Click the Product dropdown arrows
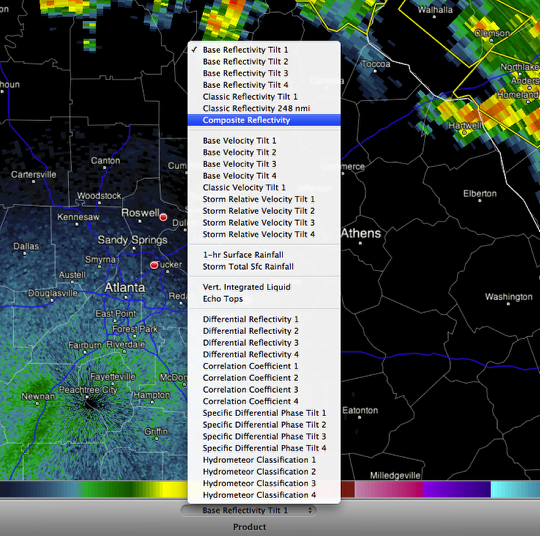540x536 pixels. coord(310,510)
